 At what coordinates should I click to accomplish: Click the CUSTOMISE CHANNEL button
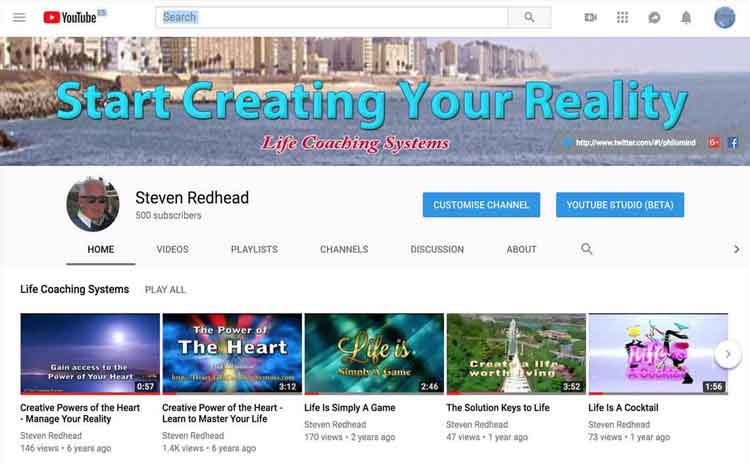[481, 205]
